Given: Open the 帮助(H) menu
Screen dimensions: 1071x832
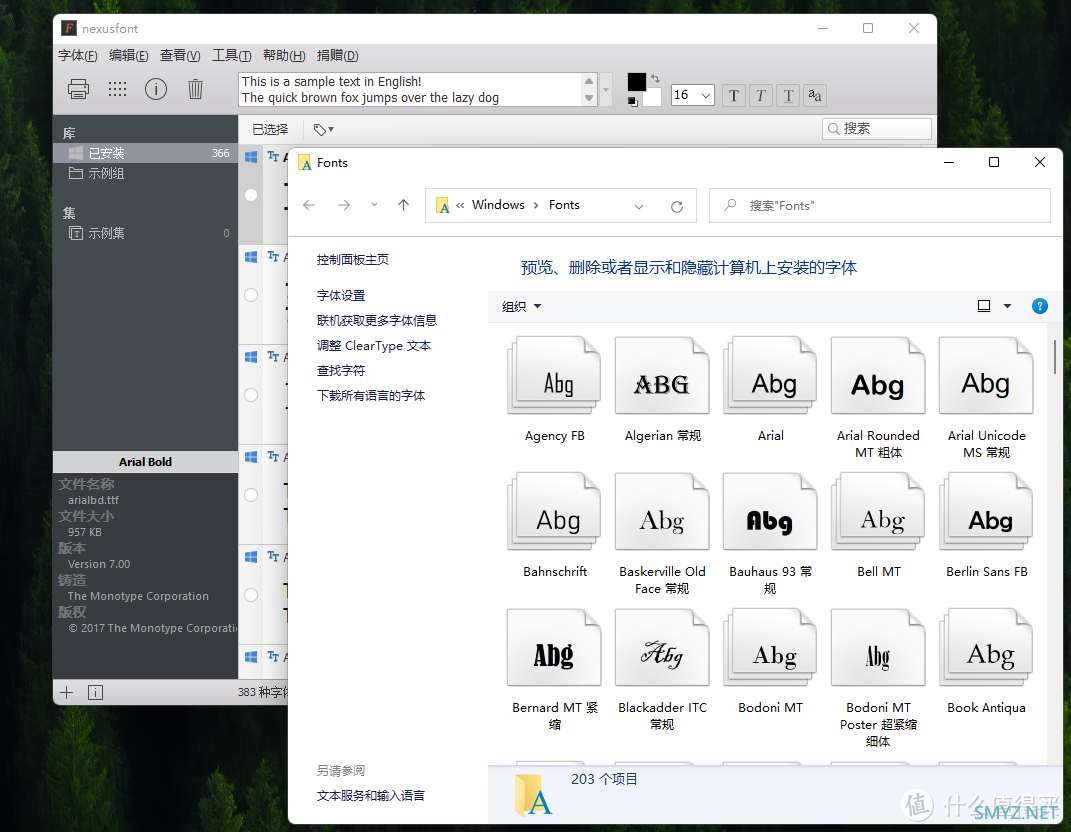Looking at the screenshot, I should [283, 55].
